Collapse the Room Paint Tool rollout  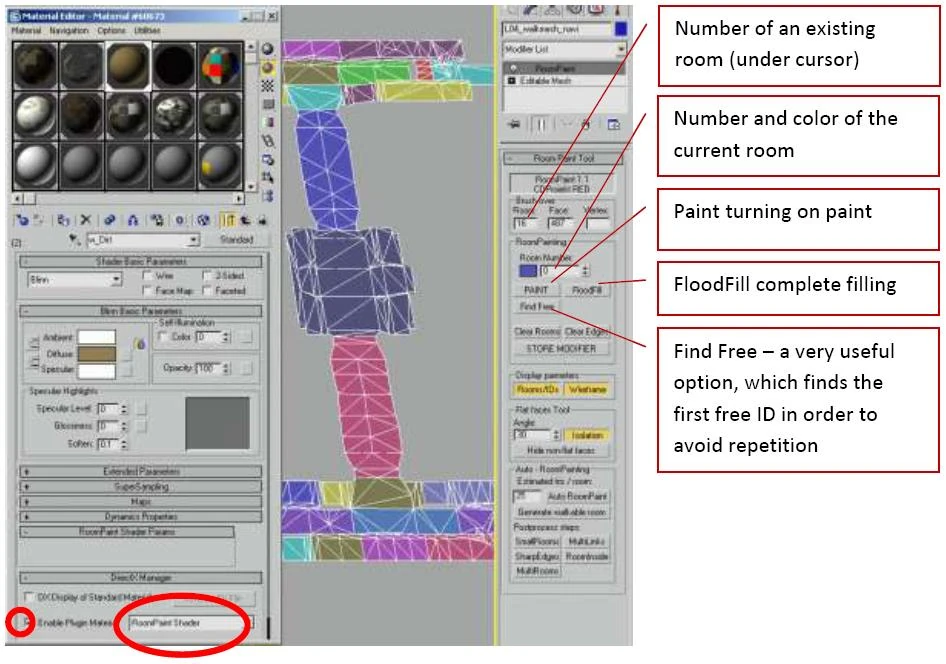[563, 158]
